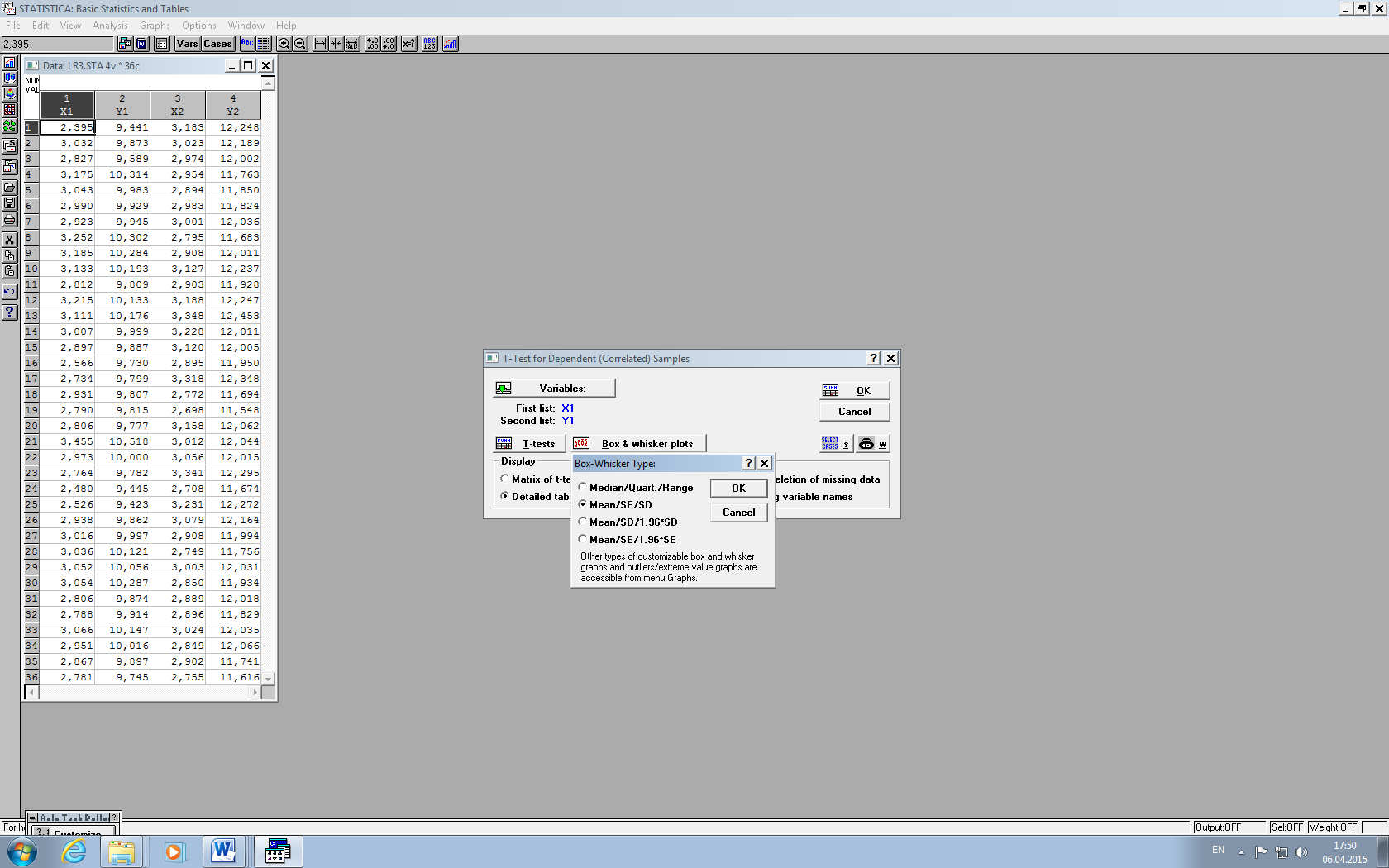This screenshot has height=868, width=1389.
Task: Click the case weights W button
Action: (x=872, y=444)
